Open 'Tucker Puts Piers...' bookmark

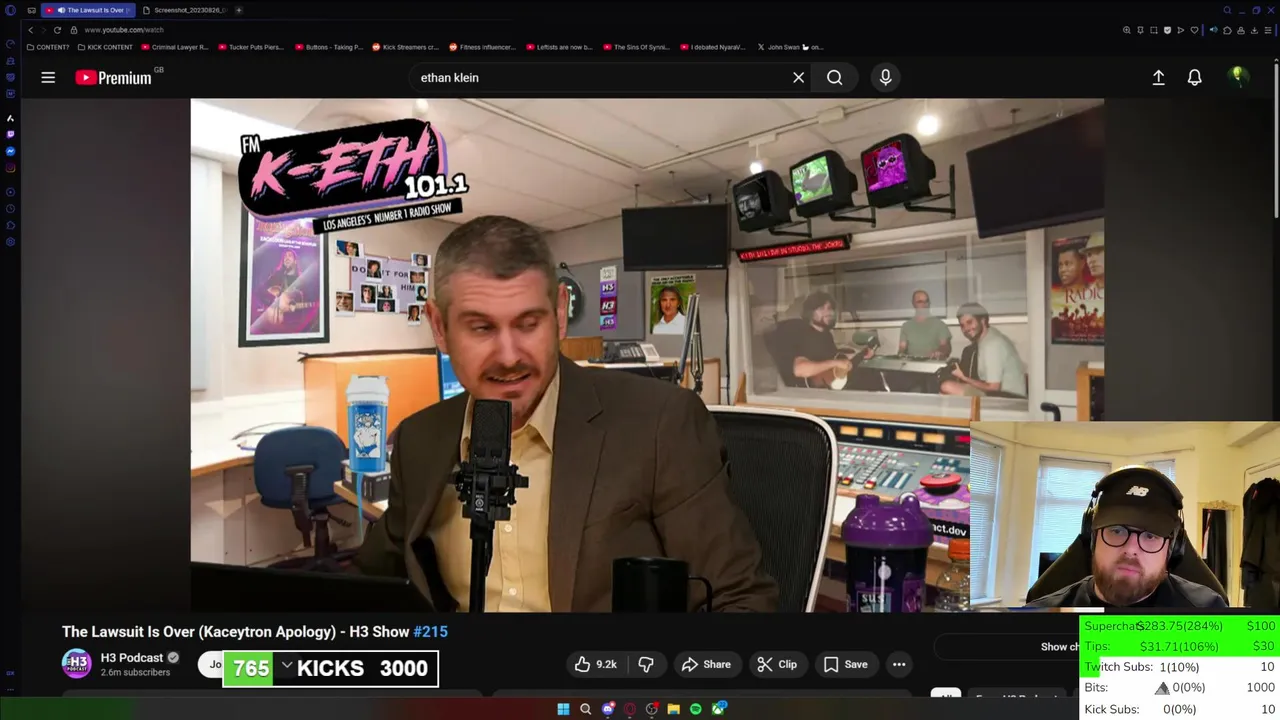[251, 47]
